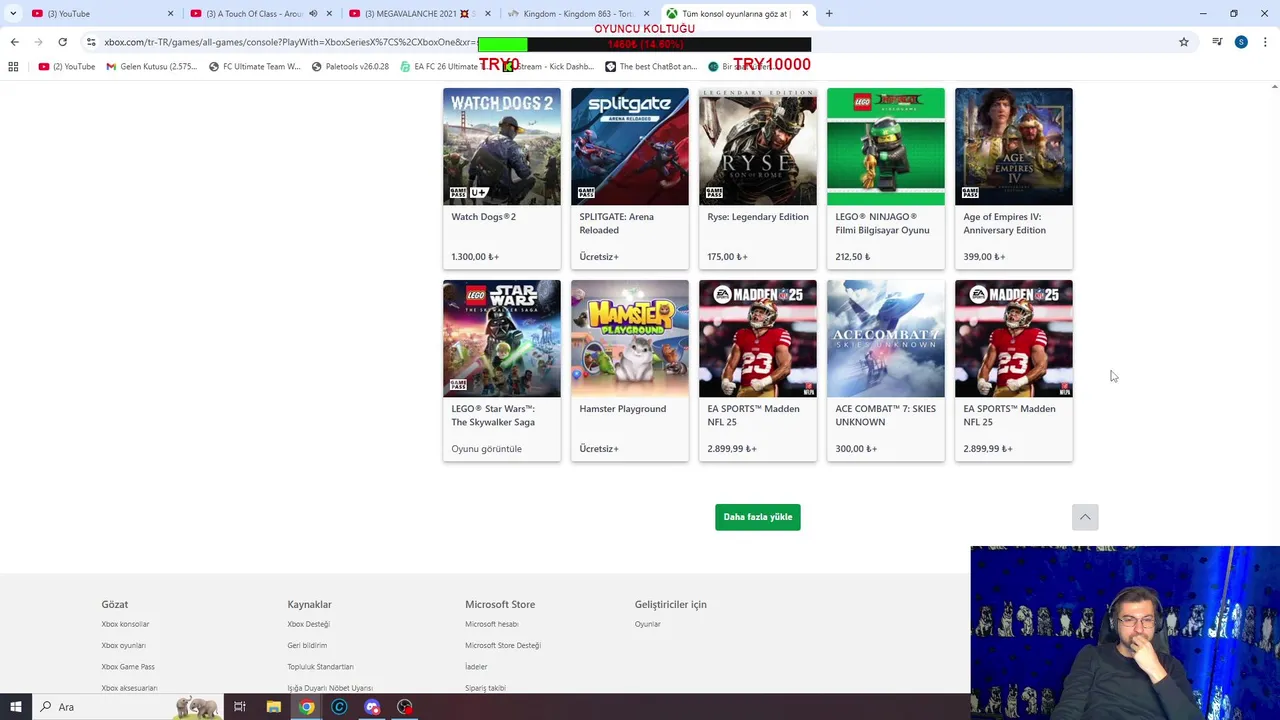Click the 1.300,00 ₺+ price

[475, 257]
